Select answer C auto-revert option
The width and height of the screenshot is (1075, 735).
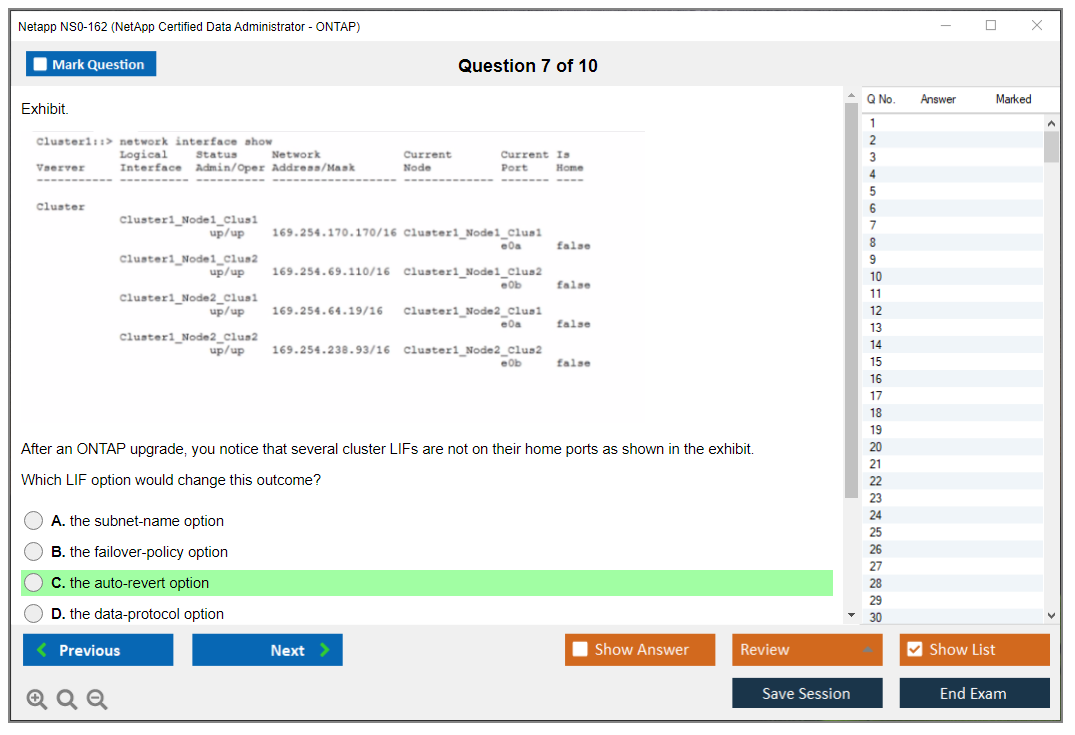tap(34, 583)
